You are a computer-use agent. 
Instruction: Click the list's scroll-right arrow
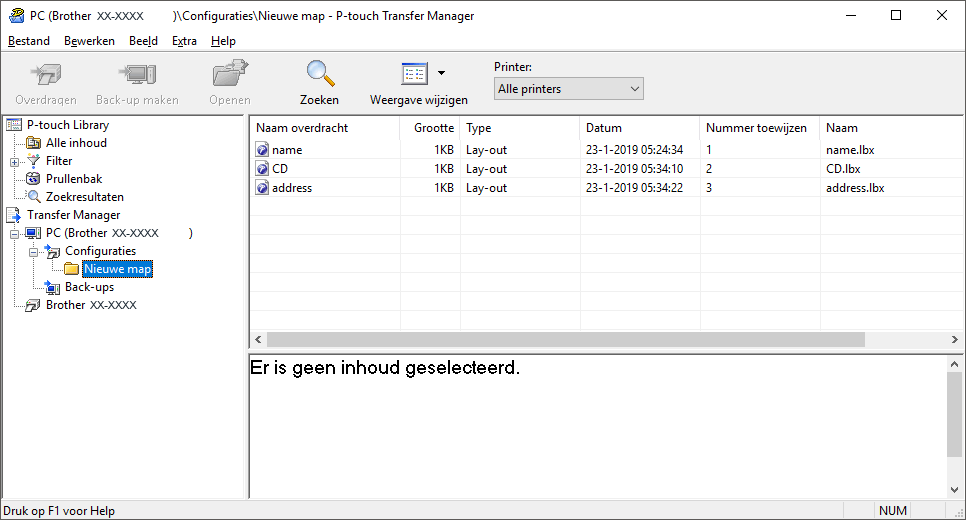coord(954,339)
